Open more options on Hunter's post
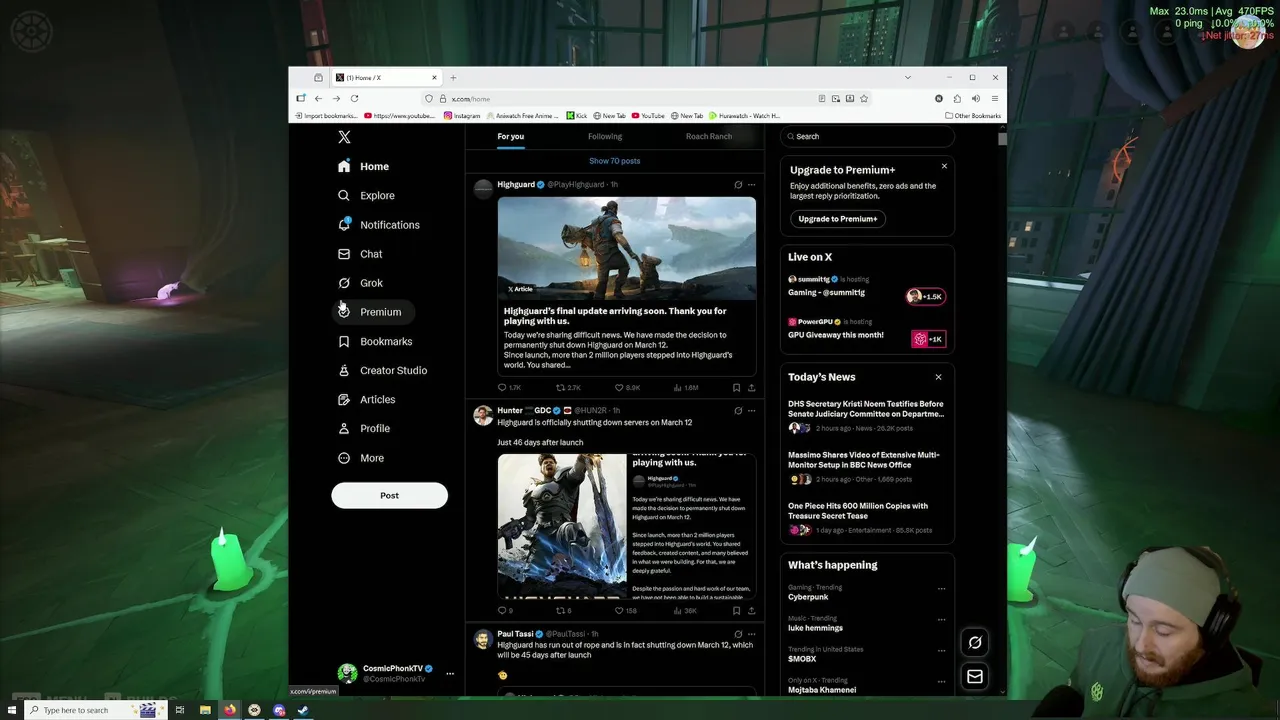This screenshot has width=1280, height=720. pyautogui.click(x=752, y=410)
